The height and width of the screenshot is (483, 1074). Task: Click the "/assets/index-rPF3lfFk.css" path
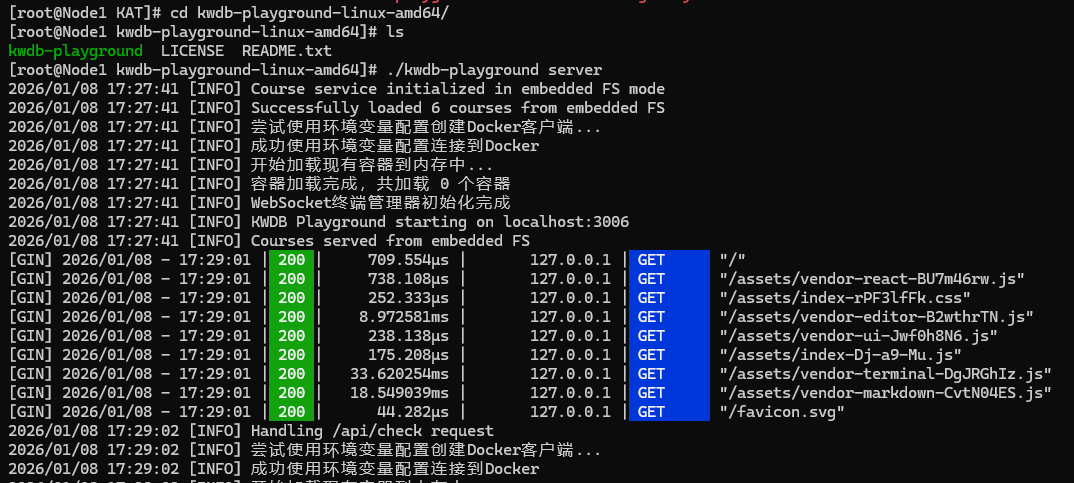tap(845, 298)
